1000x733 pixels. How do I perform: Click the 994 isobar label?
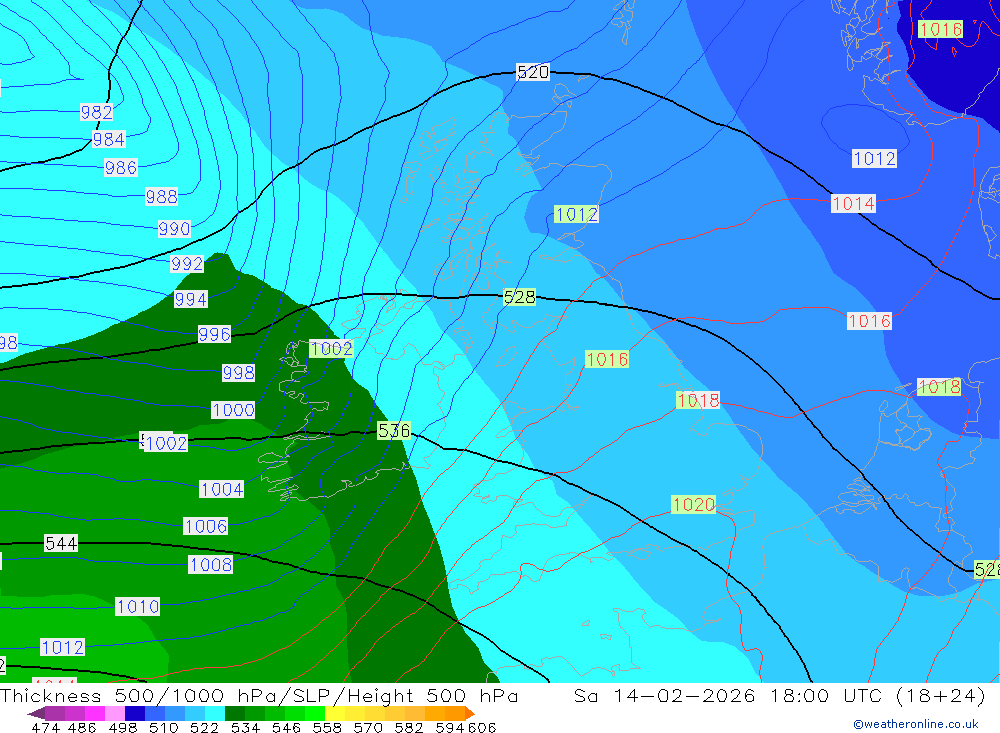191,299
